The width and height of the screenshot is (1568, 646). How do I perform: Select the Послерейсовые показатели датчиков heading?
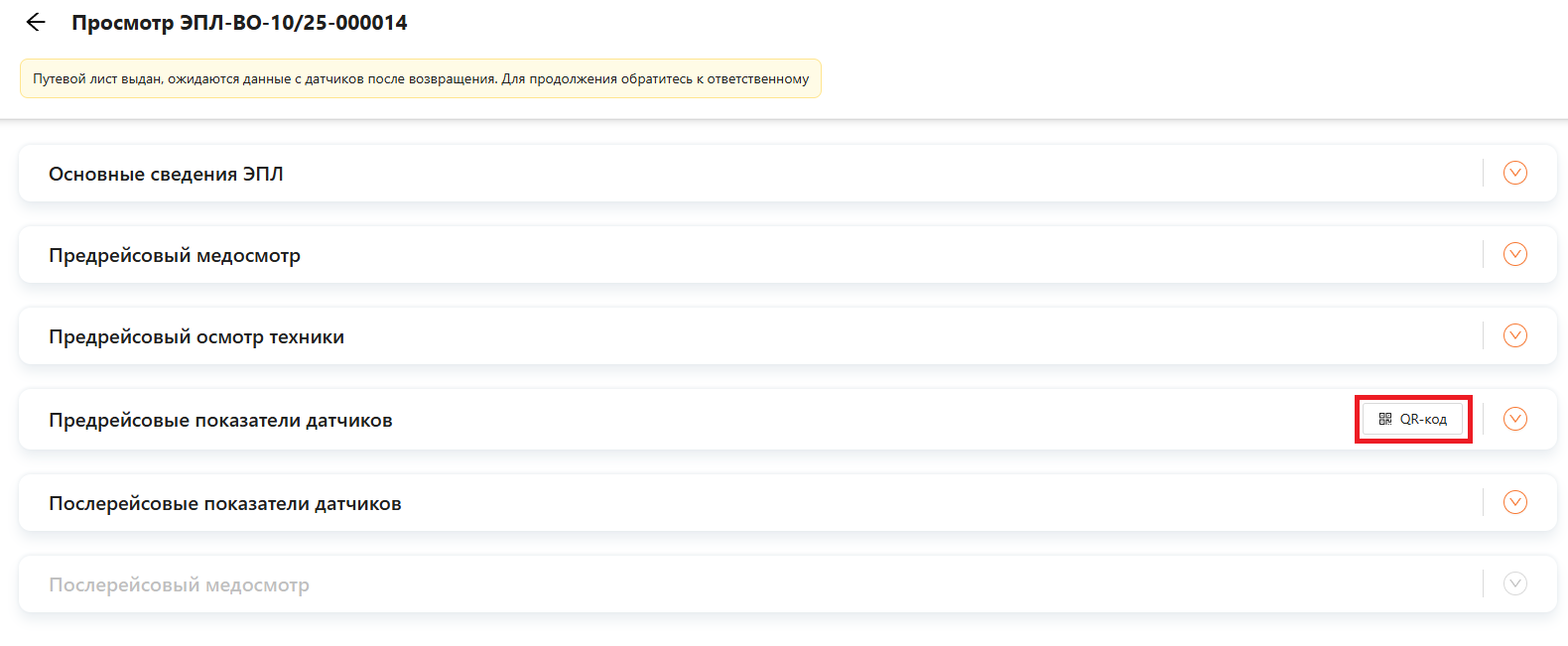[x=225, y=504]
